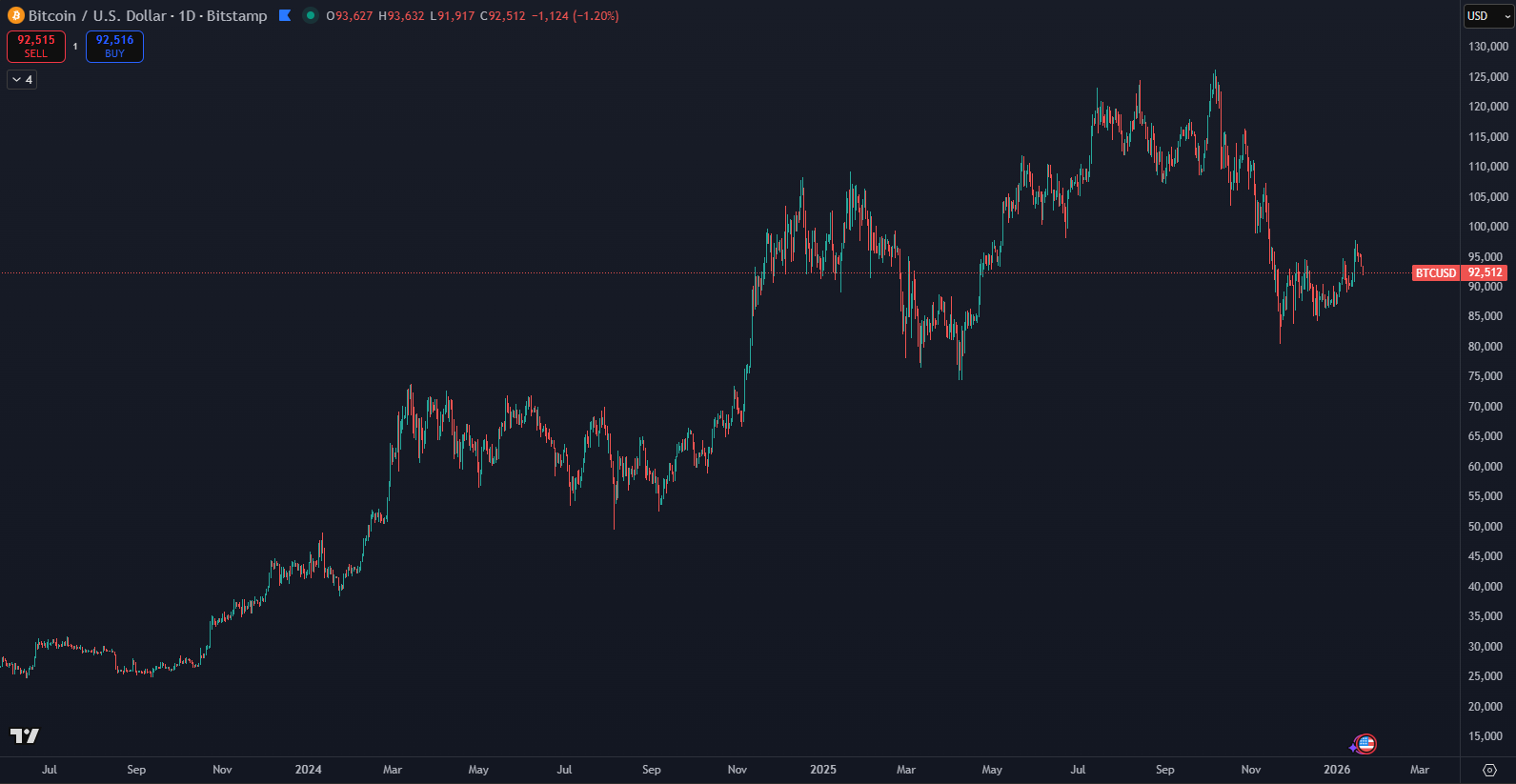This screenshot has width=1516, height=784.
Task: Click the BTCUSD price line label
Action: point(1435,273)
